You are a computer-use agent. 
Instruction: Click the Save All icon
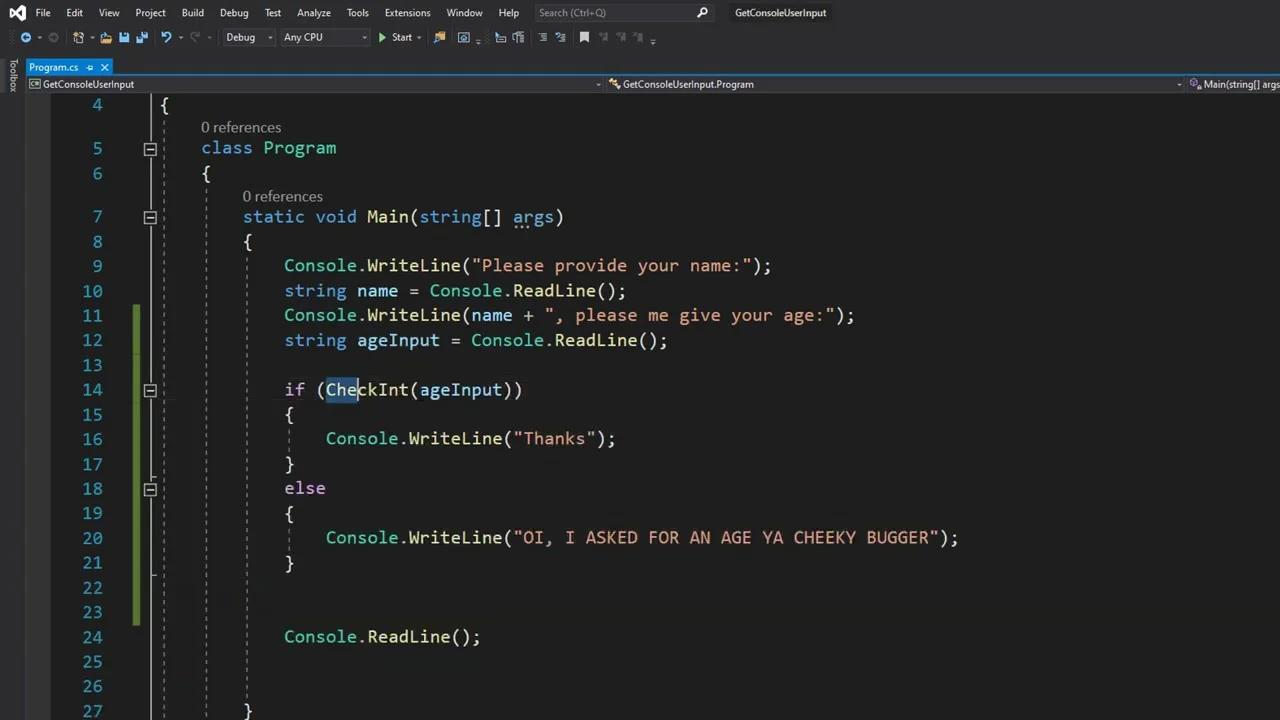[144, 37]
